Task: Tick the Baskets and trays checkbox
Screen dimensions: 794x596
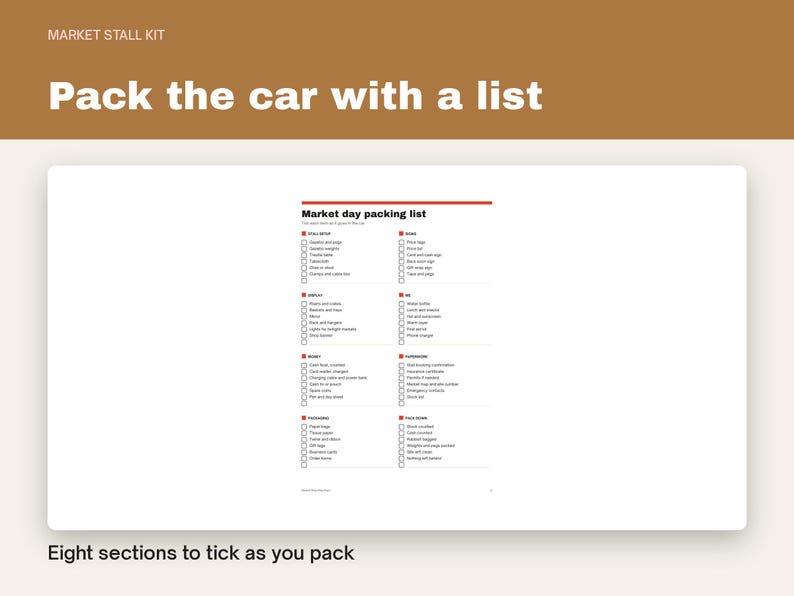Action: coord(304,310)
